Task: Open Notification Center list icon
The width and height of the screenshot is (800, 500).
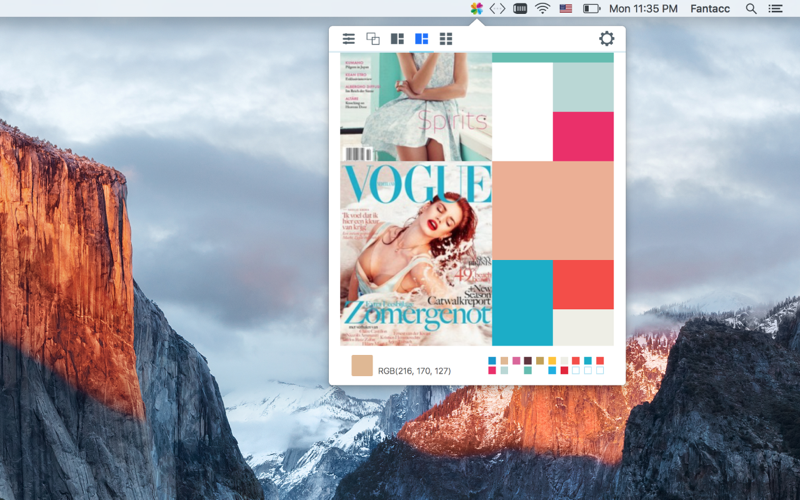Action: (776, 8)
